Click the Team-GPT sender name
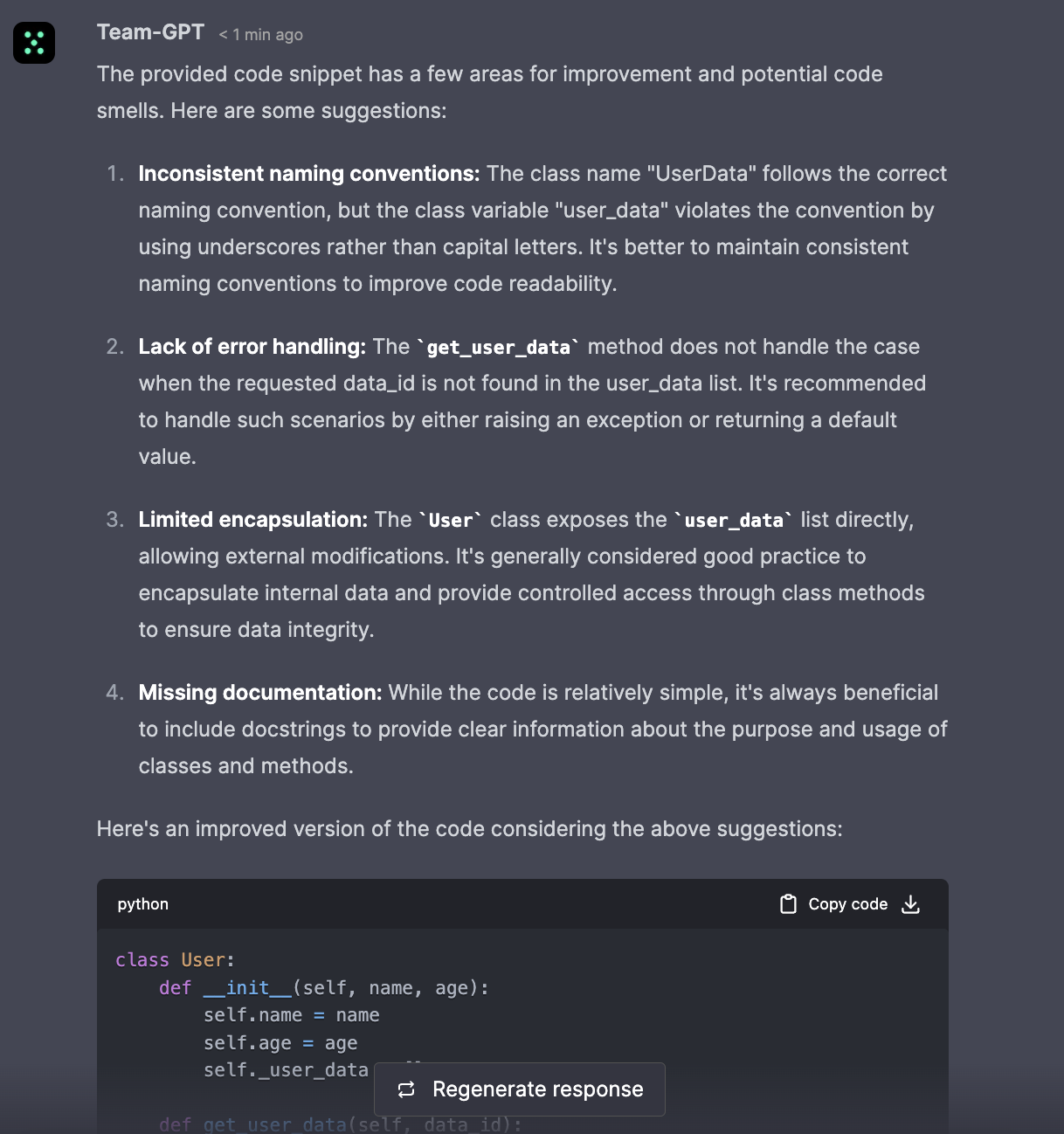The width and height of the screenshot is (1064, 1134). 150,32
